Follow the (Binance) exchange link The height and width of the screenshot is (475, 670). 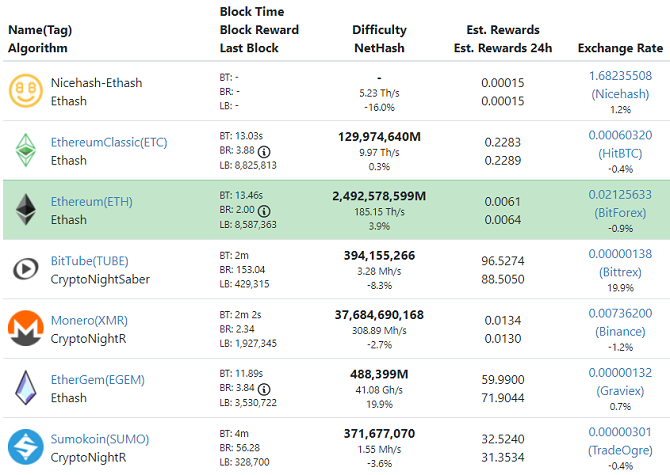(620, 331)
